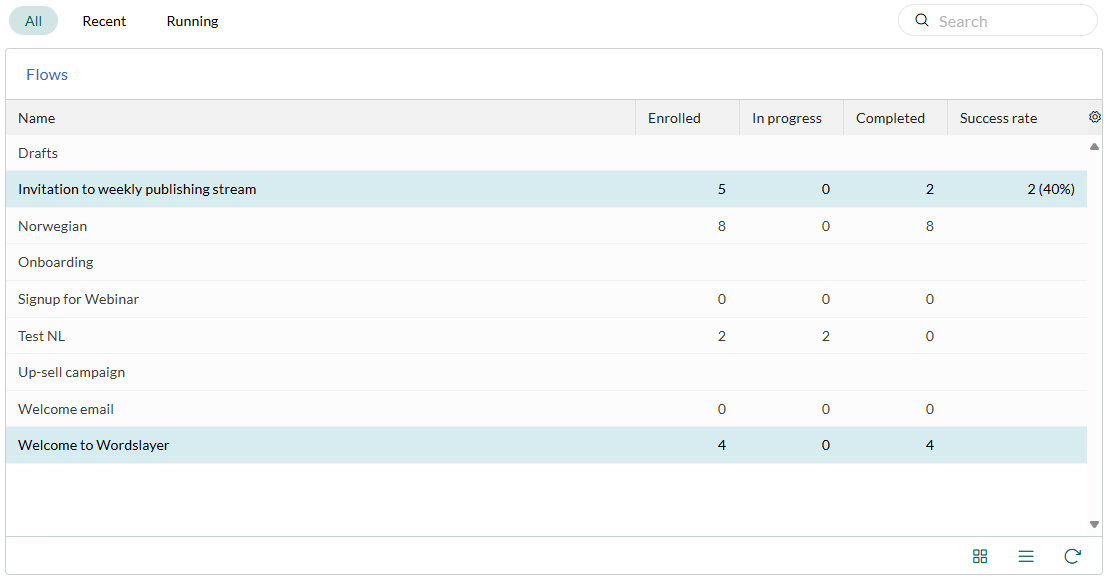The image size is (1108, 581).
Task: Switch to grid tile view icon
Action: [980, 556]
